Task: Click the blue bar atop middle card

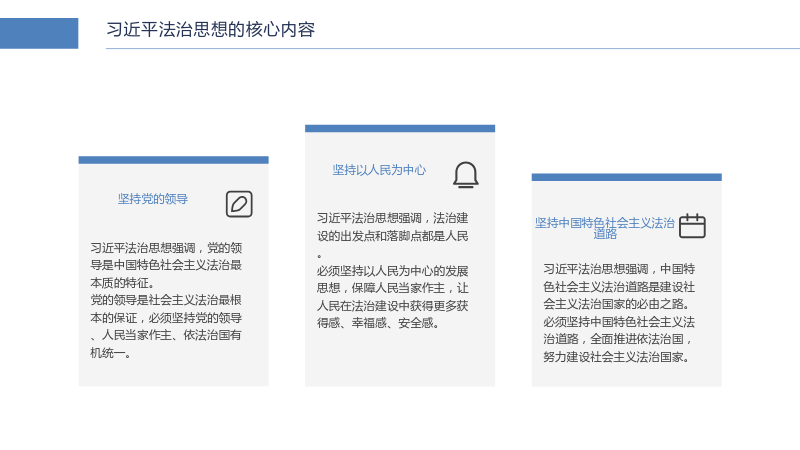Action: [400, 129]
